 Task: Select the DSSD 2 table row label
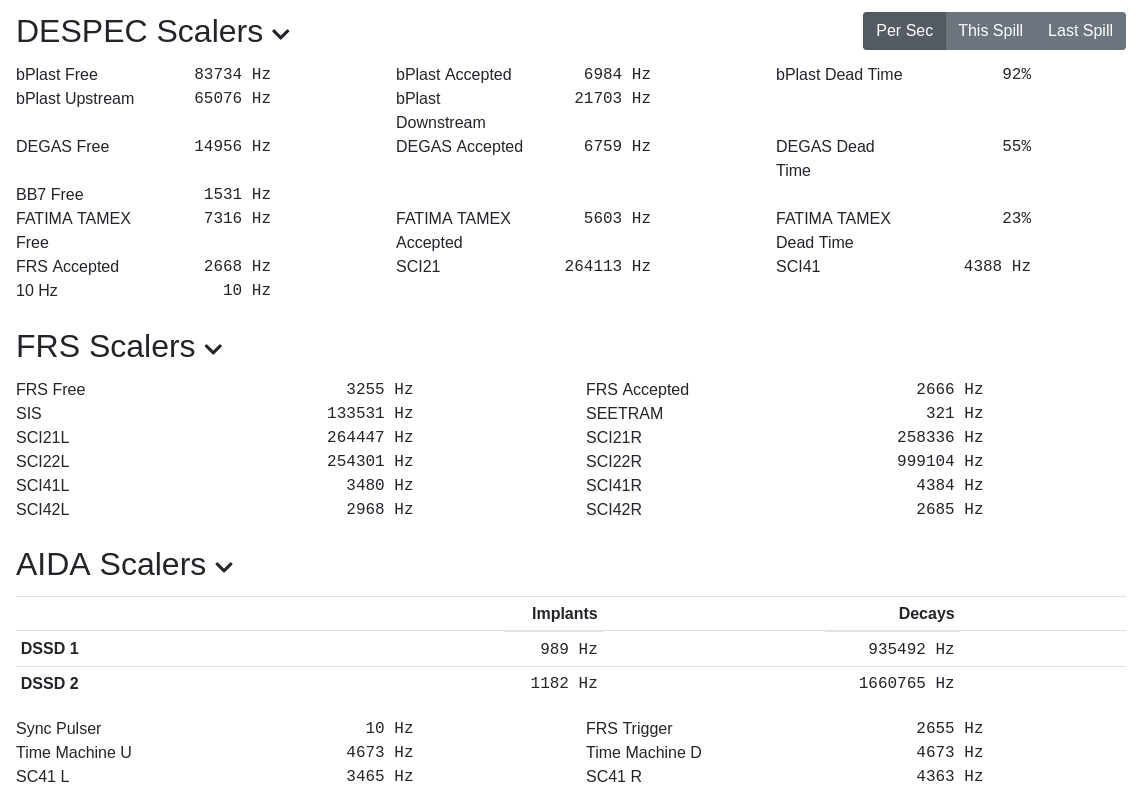click(x=50, y=684)
